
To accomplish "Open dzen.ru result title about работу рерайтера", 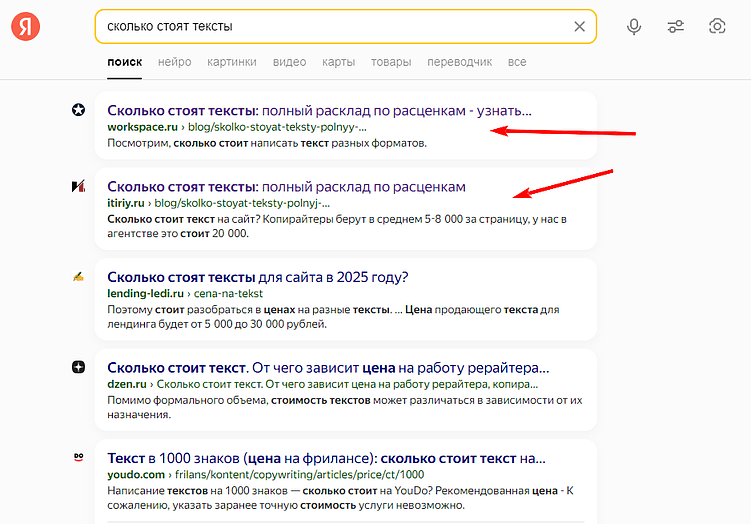I will (328, 367).
